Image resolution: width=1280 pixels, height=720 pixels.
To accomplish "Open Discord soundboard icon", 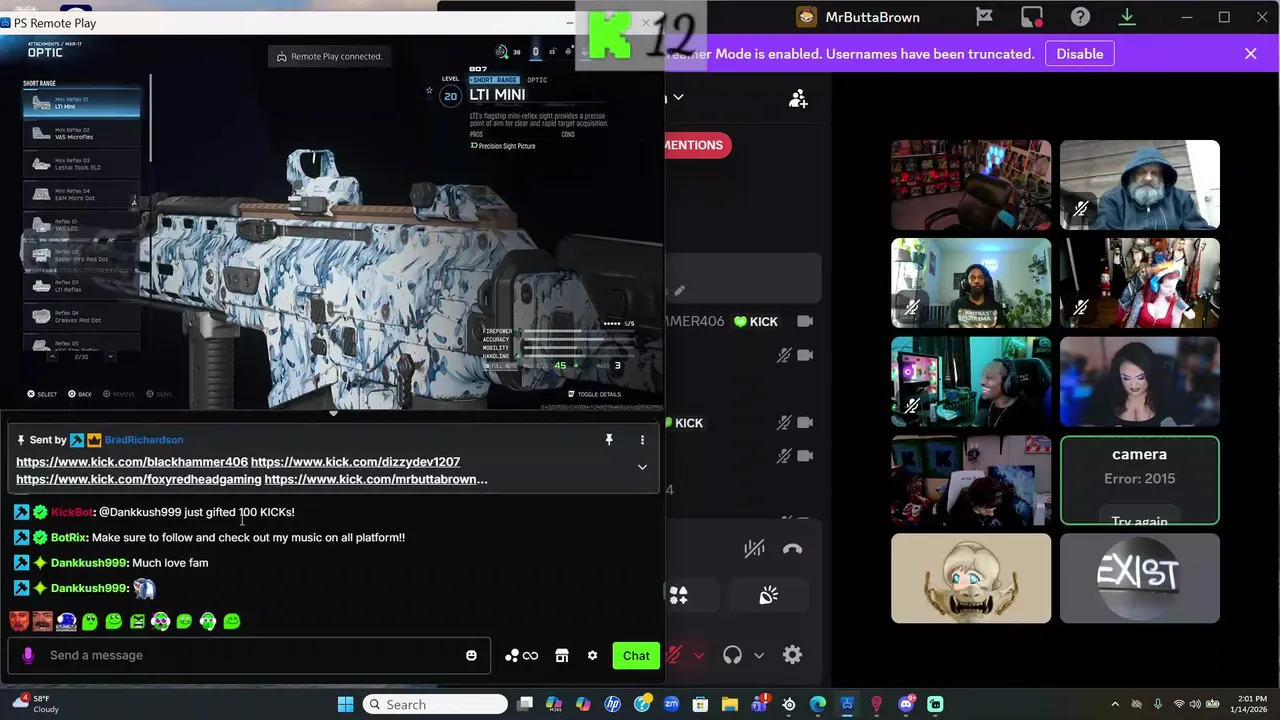I will 768,595.
